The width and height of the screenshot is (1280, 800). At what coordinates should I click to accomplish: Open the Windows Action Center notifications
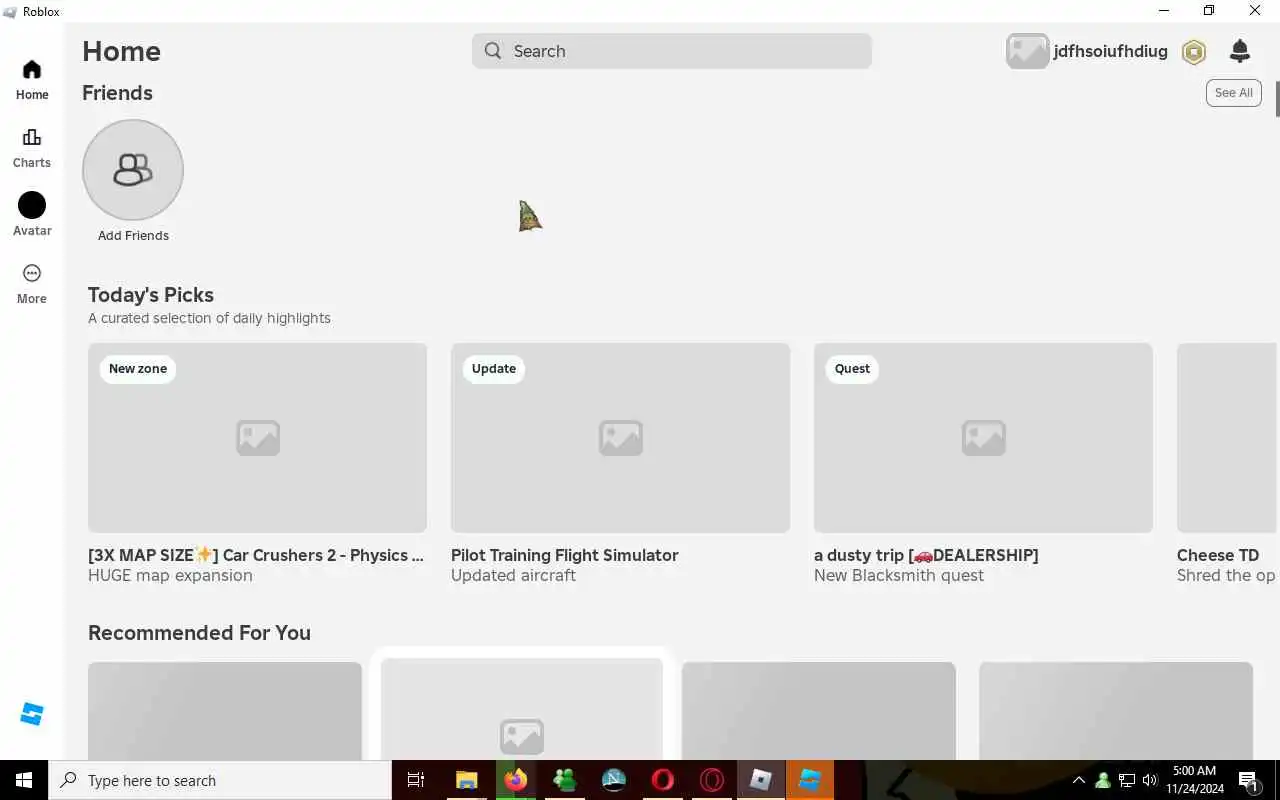click(1249, 780)
